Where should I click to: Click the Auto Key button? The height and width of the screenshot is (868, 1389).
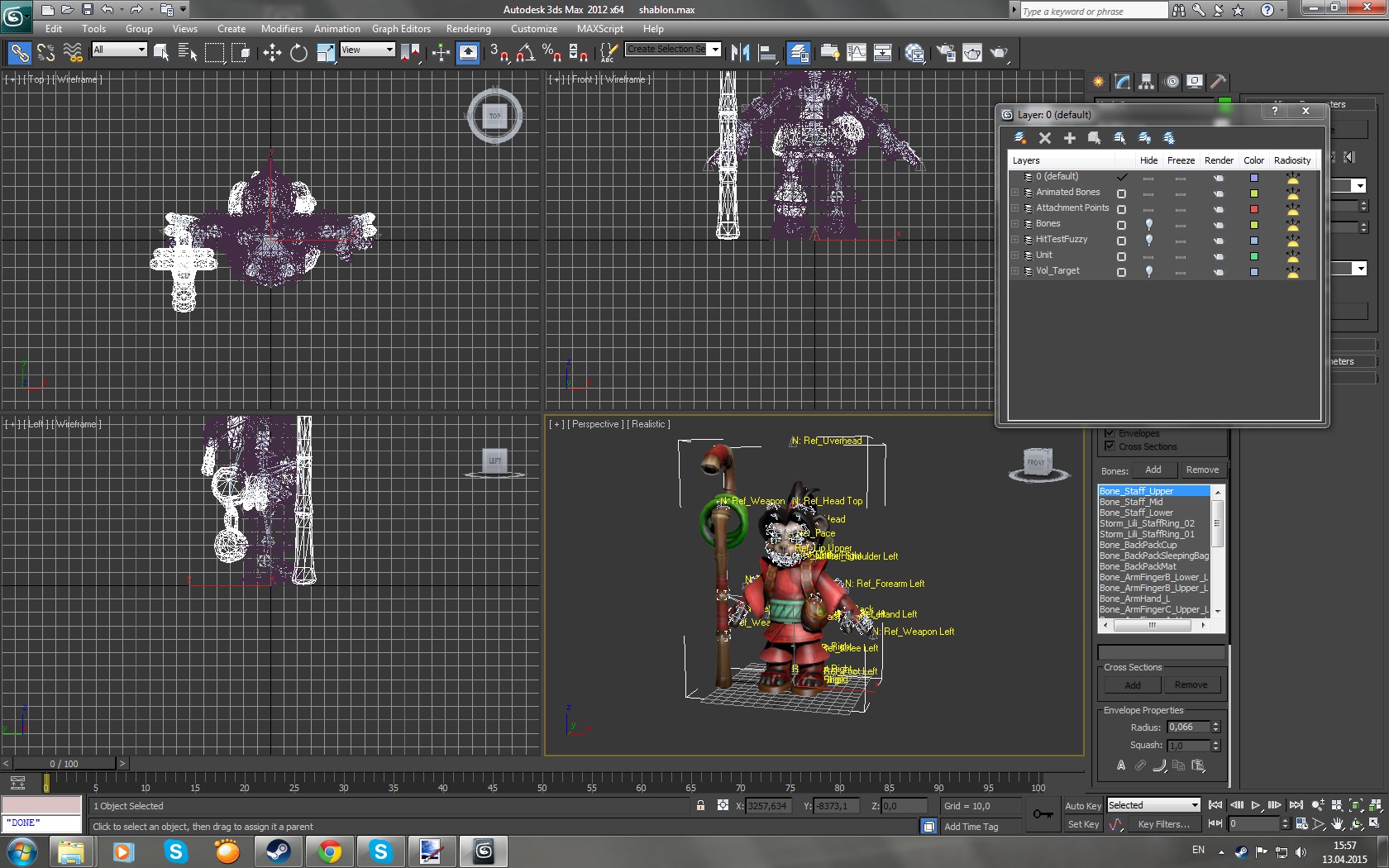[x=1082, y=806]
